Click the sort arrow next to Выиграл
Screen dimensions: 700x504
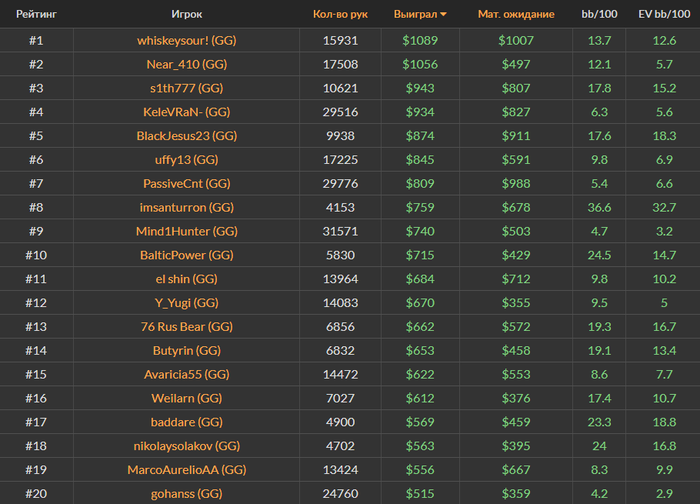pos(443,15)
